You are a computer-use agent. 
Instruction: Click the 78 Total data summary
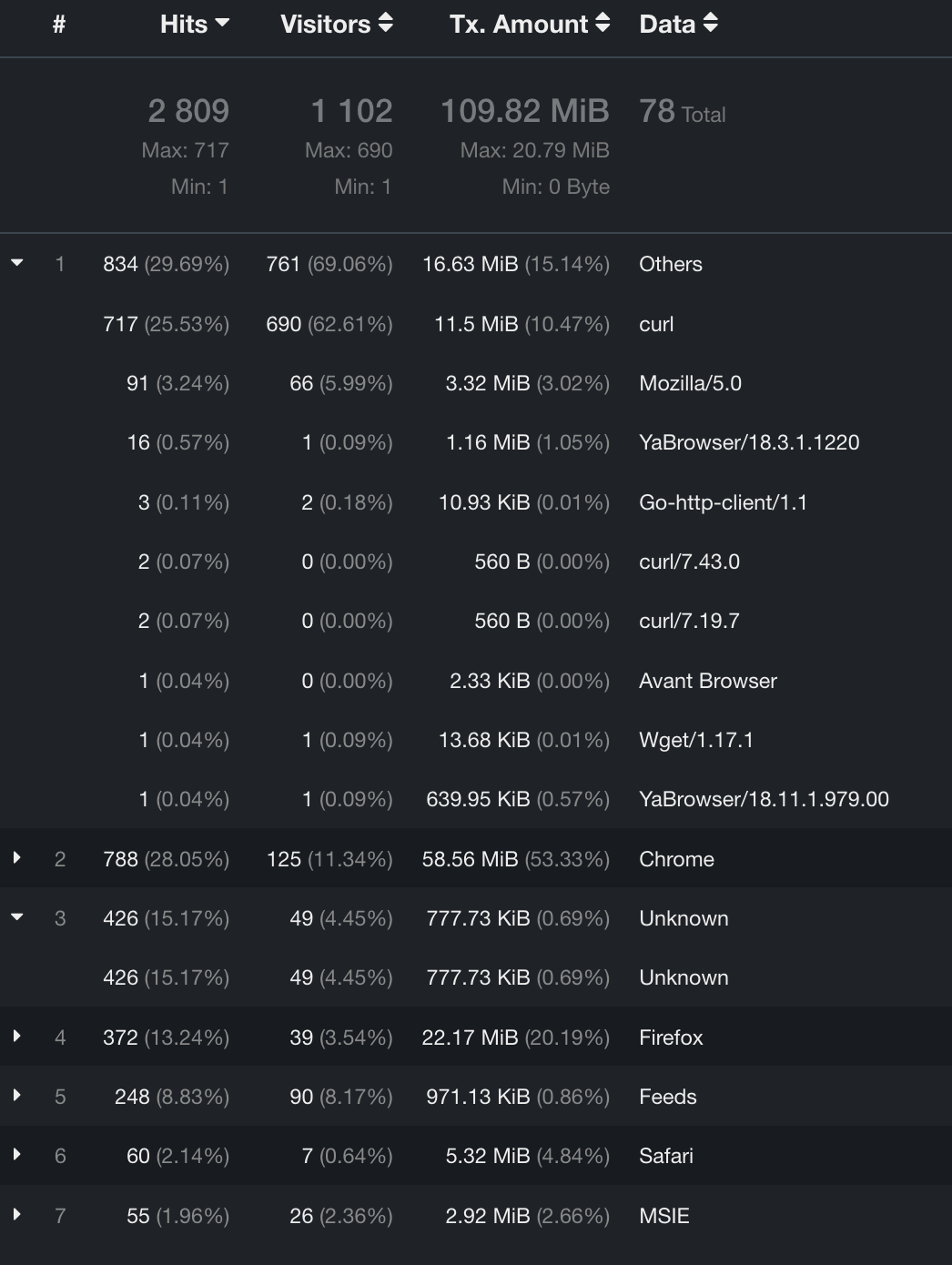682,113
